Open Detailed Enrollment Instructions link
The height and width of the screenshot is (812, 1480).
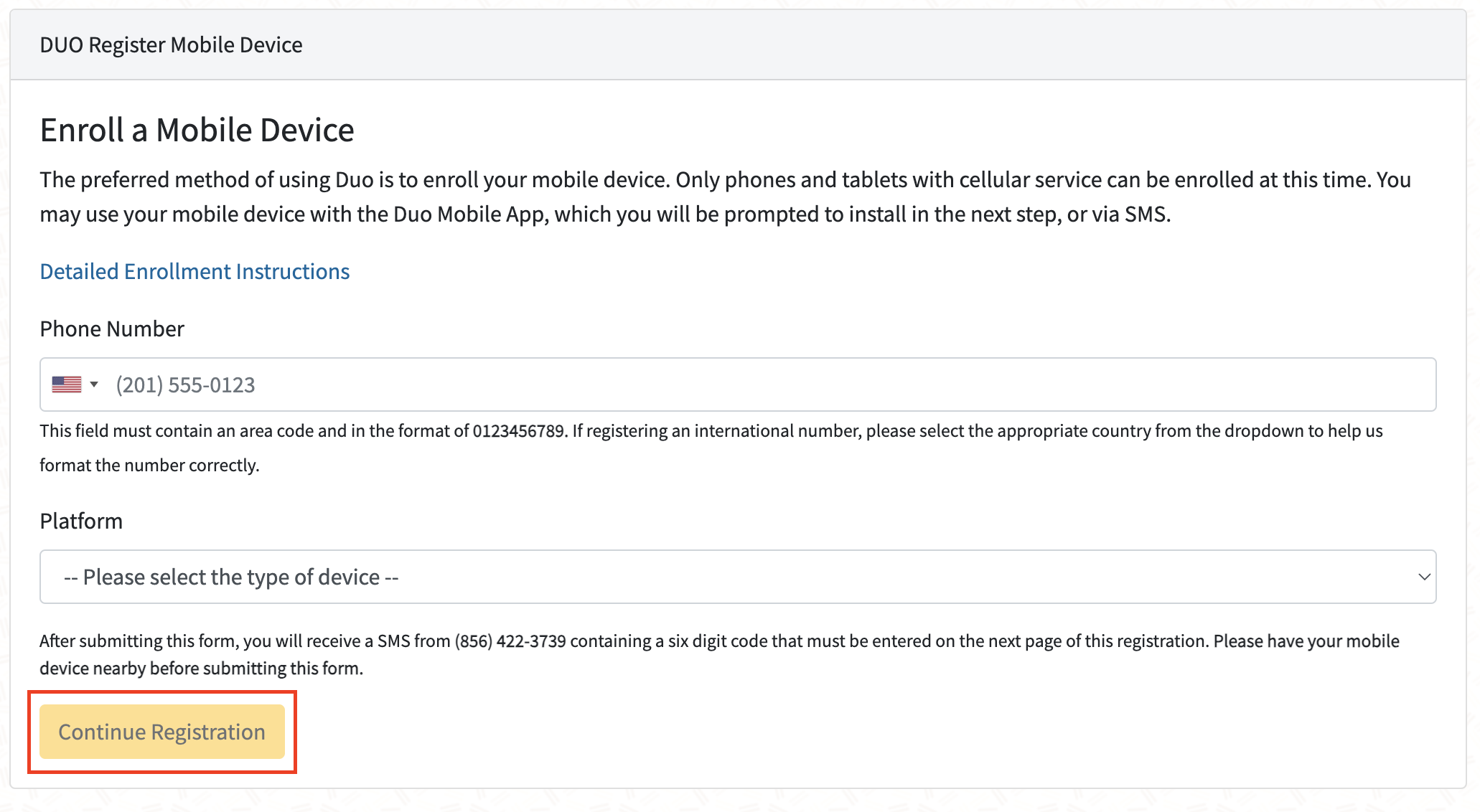(x=195, y=271)
